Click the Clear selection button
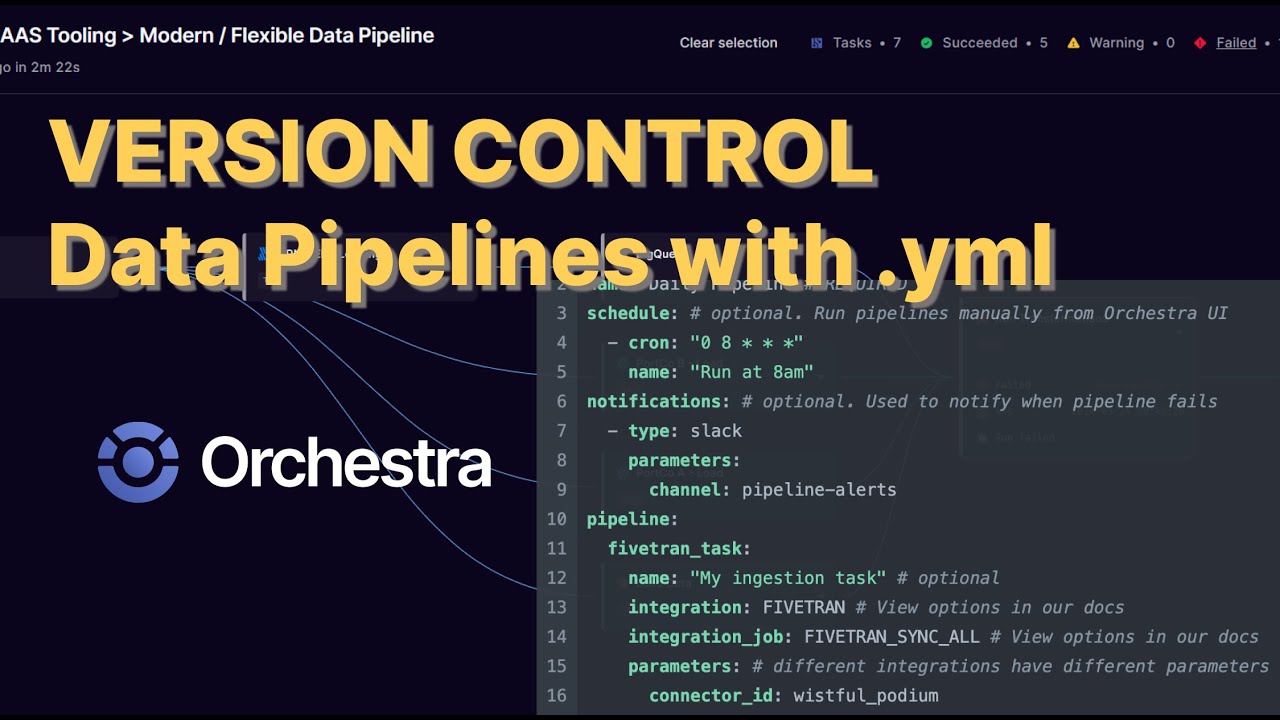The image size is (1280, 720). pyautogui.click(x=728, y=43)
